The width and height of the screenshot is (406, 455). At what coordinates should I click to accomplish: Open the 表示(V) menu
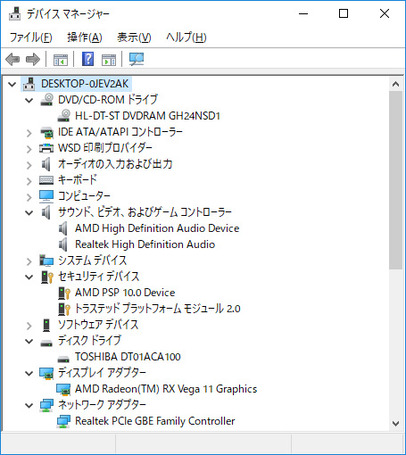pos(134,37)
